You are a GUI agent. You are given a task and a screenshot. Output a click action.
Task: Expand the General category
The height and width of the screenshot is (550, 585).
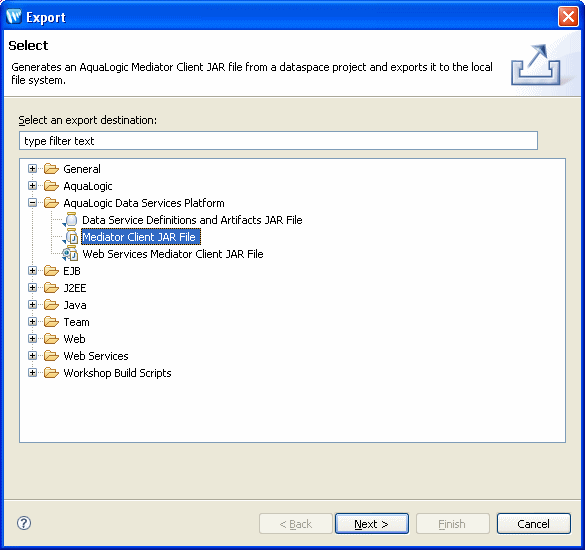32,169
